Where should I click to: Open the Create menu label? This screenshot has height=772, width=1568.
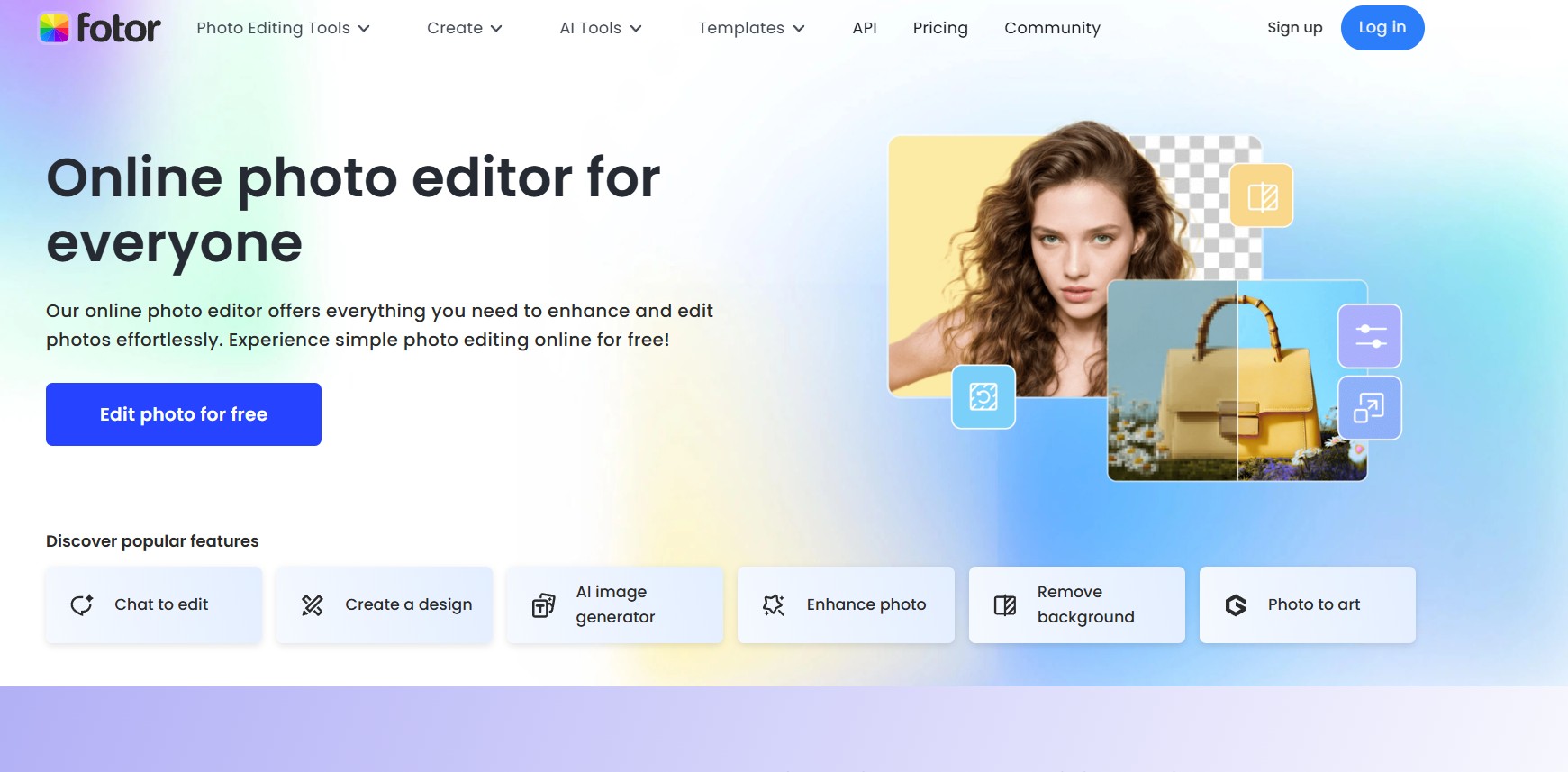click(455, 28)
